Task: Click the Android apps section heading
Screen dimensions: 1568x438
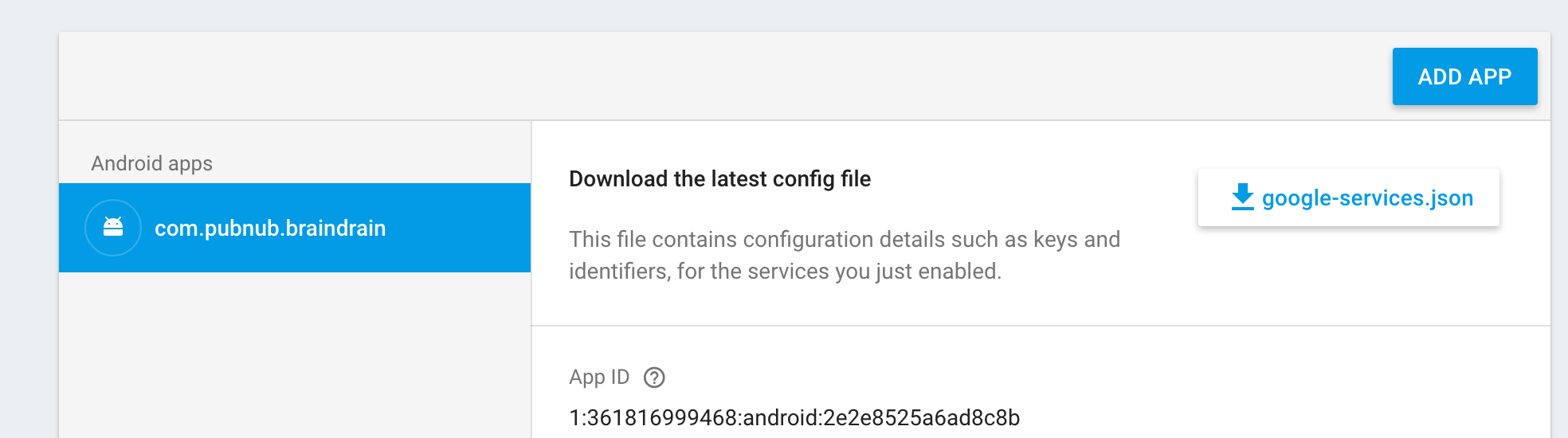Action: coord(151,163)
